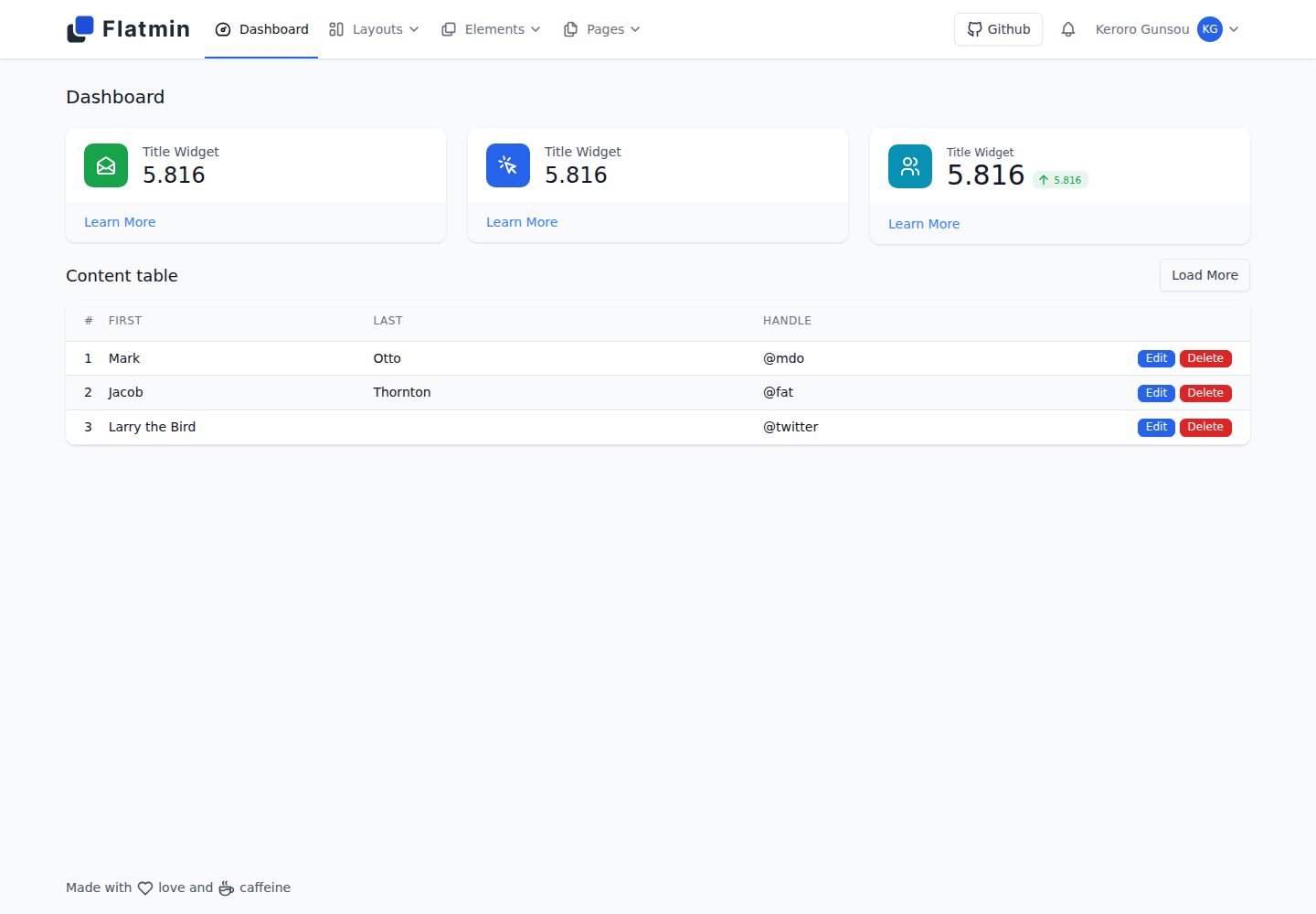Open the Keroro Gunsou user menu chevron

point(1234,29)
